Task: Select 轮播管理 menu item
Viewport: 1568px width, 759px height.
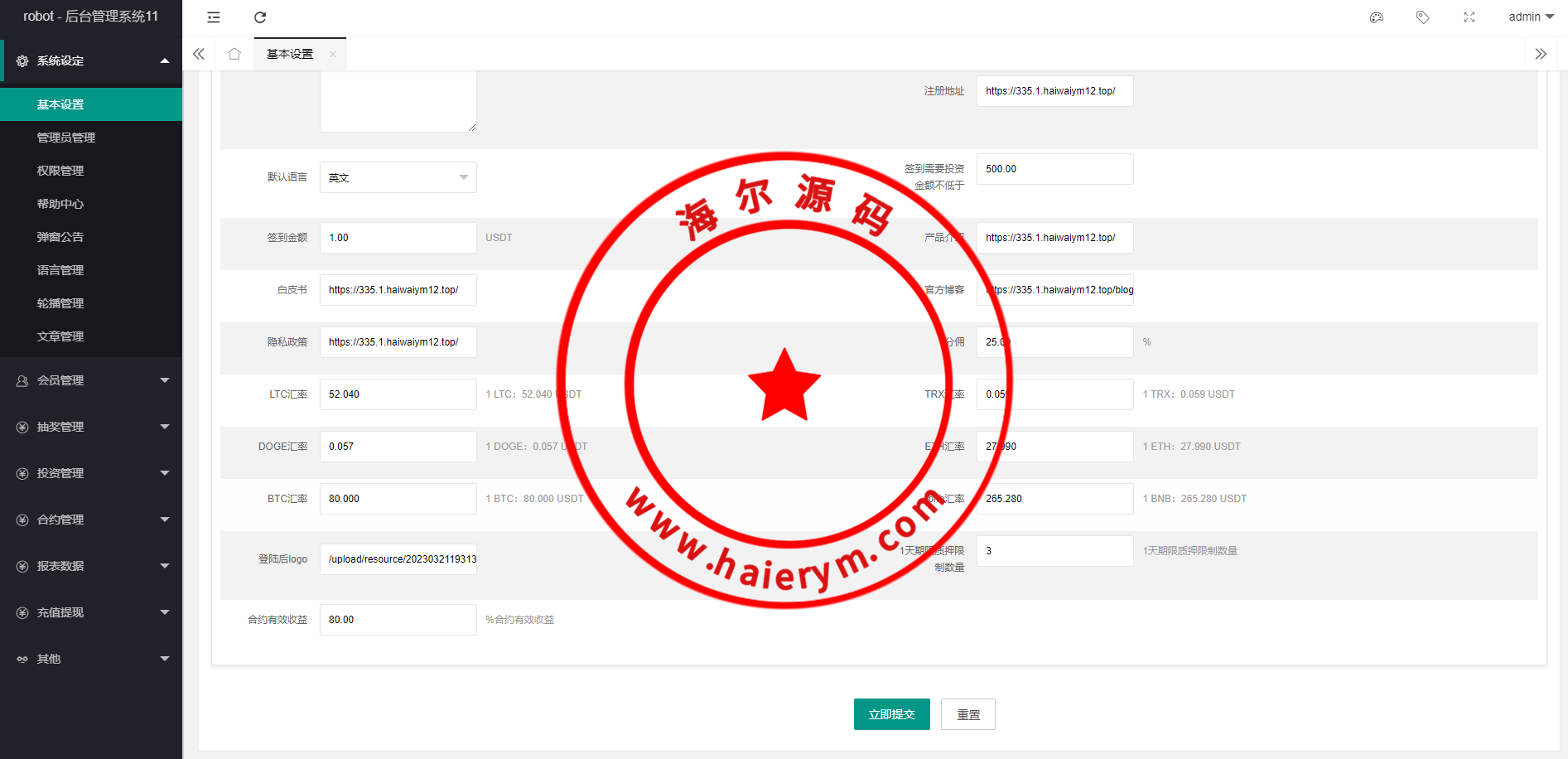Action: click(x=60, y=303)
